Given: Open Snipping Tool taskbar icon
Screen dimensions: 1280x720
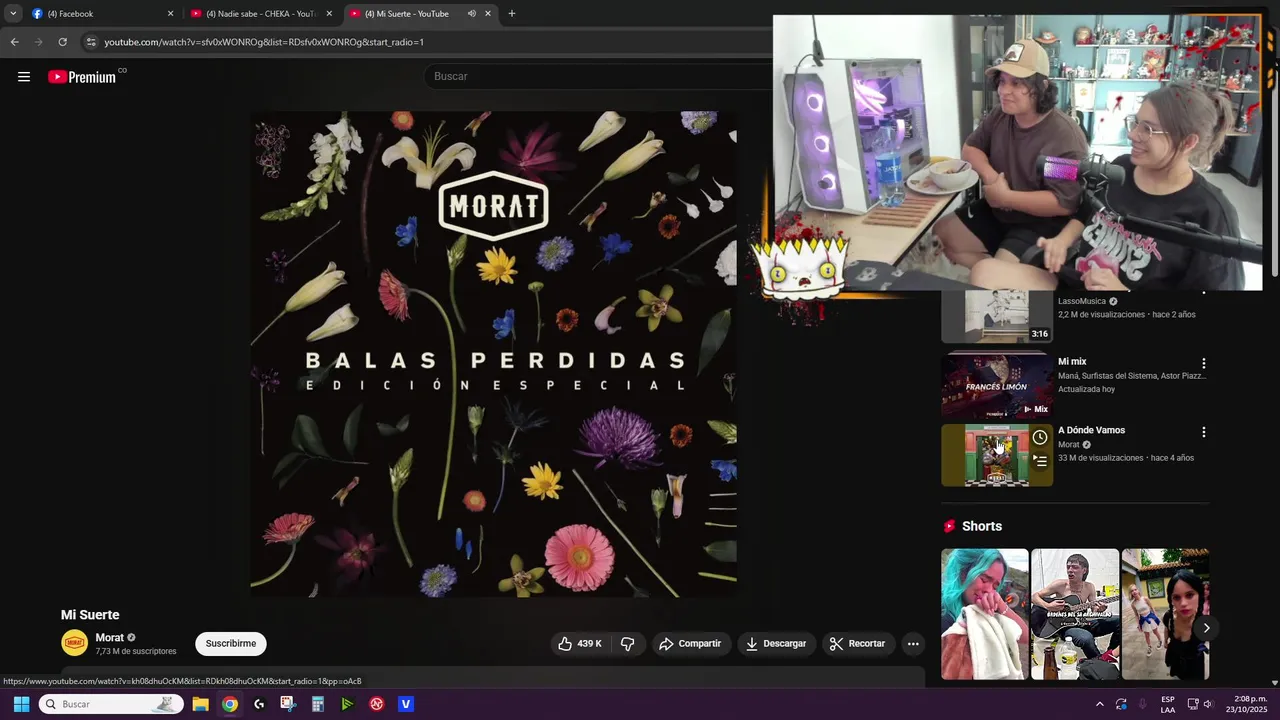Looking at the screenshot, I should 288,704.
